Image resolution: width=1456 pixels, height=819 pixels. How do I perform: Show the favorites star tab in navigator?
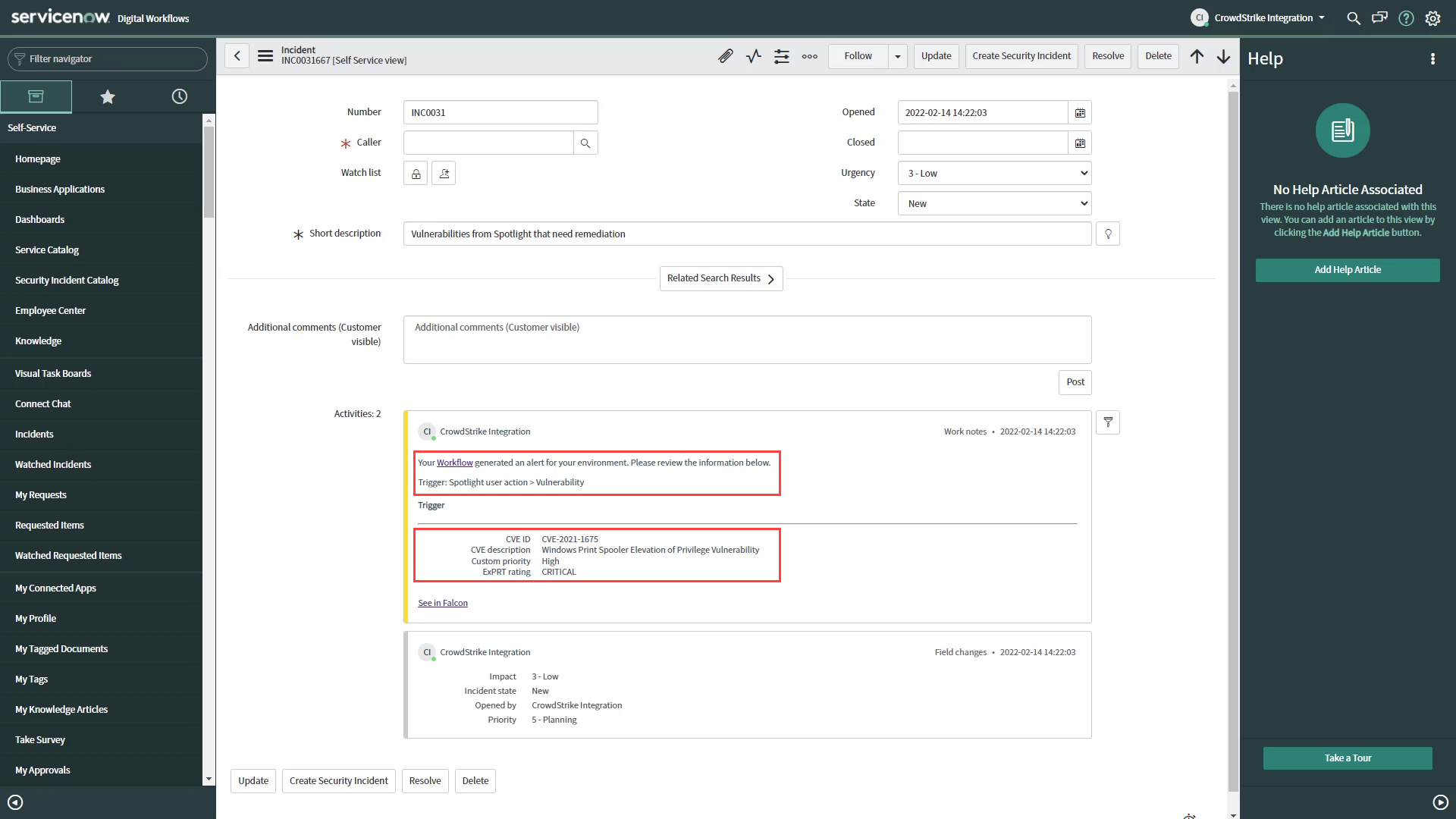click(108, 96)
